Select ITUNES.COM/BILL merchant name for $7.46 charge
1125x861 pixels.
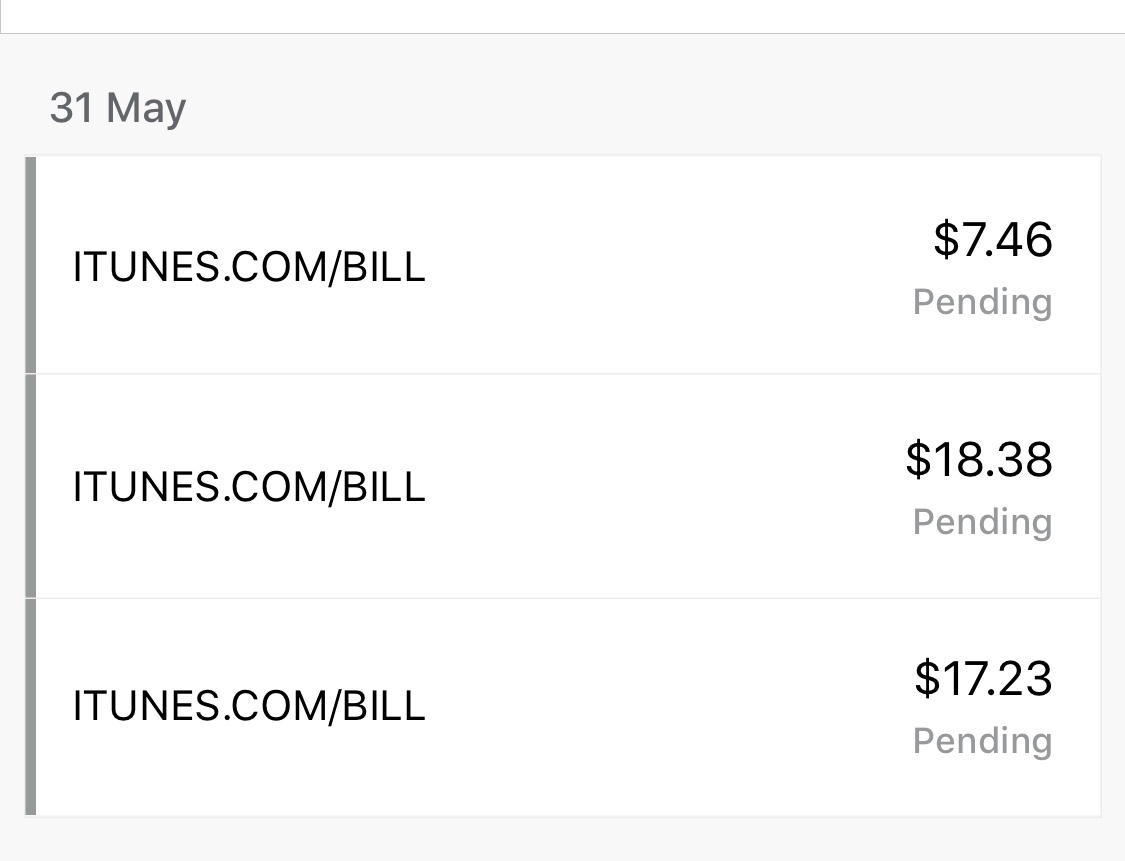(x=249, y=267)
